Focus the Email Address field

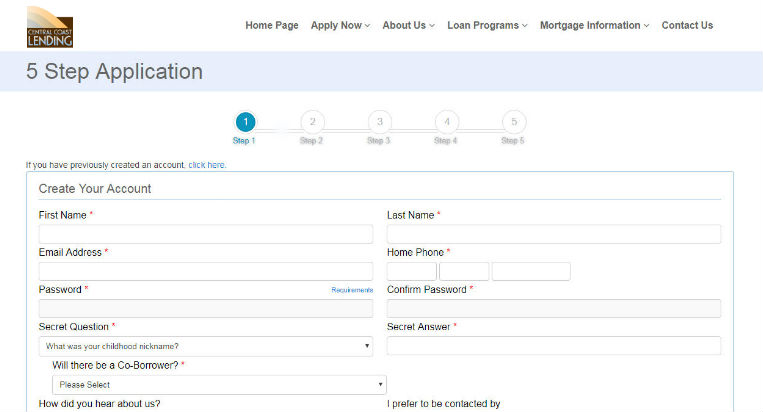click(x=206, y=271)
